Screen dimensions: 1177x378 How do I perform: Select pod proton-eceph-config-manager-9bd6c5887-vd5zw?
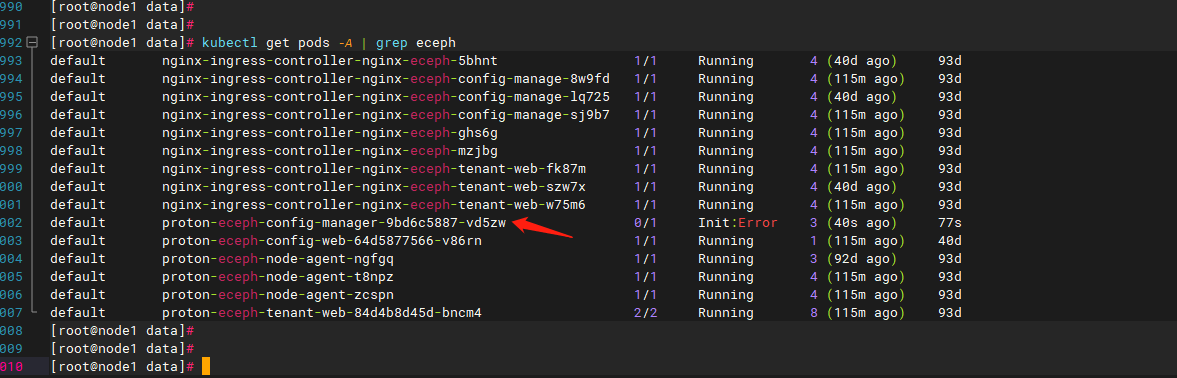334,223
